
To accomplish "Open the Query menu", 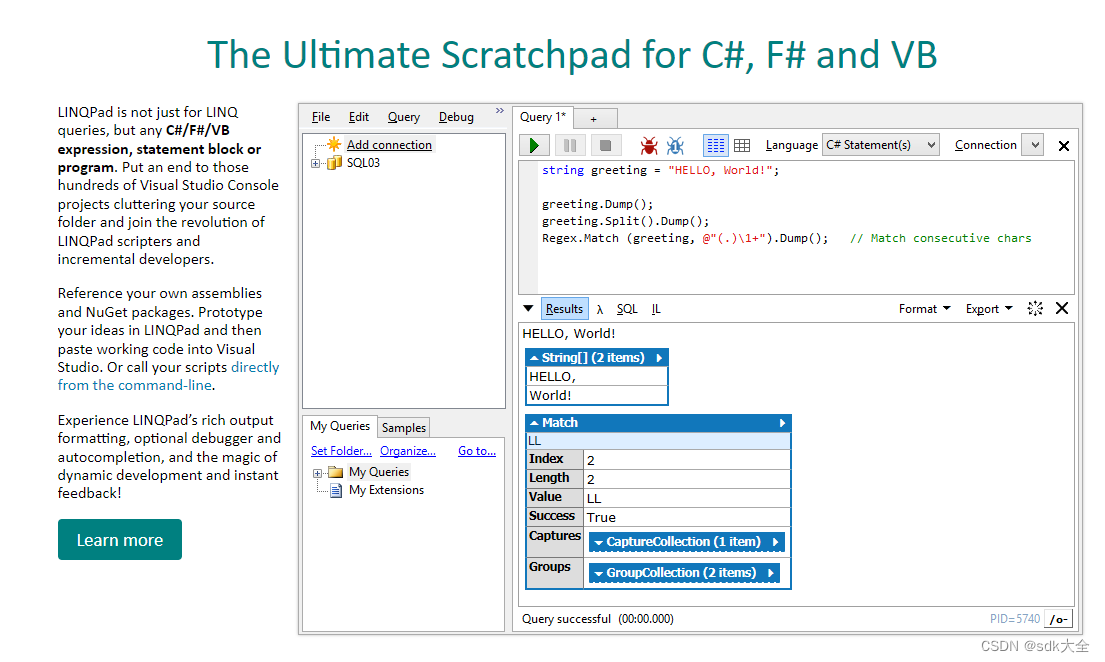I will [403, 117].
